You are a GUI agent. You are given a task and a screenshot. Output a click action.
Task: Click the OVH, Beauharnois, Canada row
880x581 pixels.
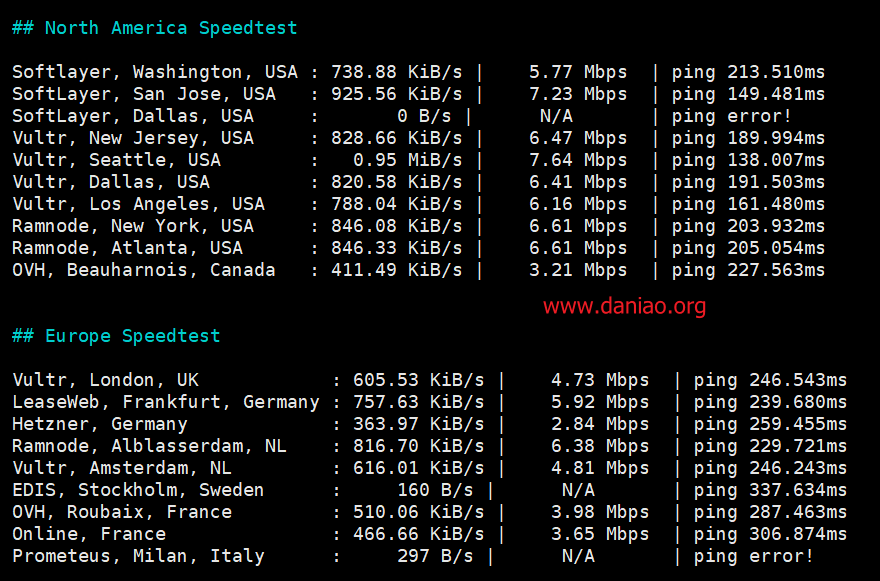419,269
